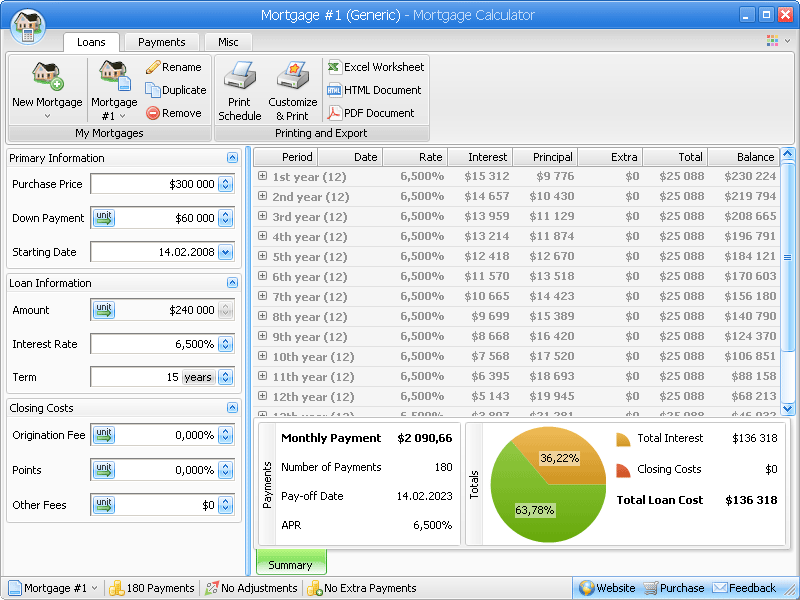Switch to the Payments tab
This screenshot has width=800, height=600.
point(161,42)
